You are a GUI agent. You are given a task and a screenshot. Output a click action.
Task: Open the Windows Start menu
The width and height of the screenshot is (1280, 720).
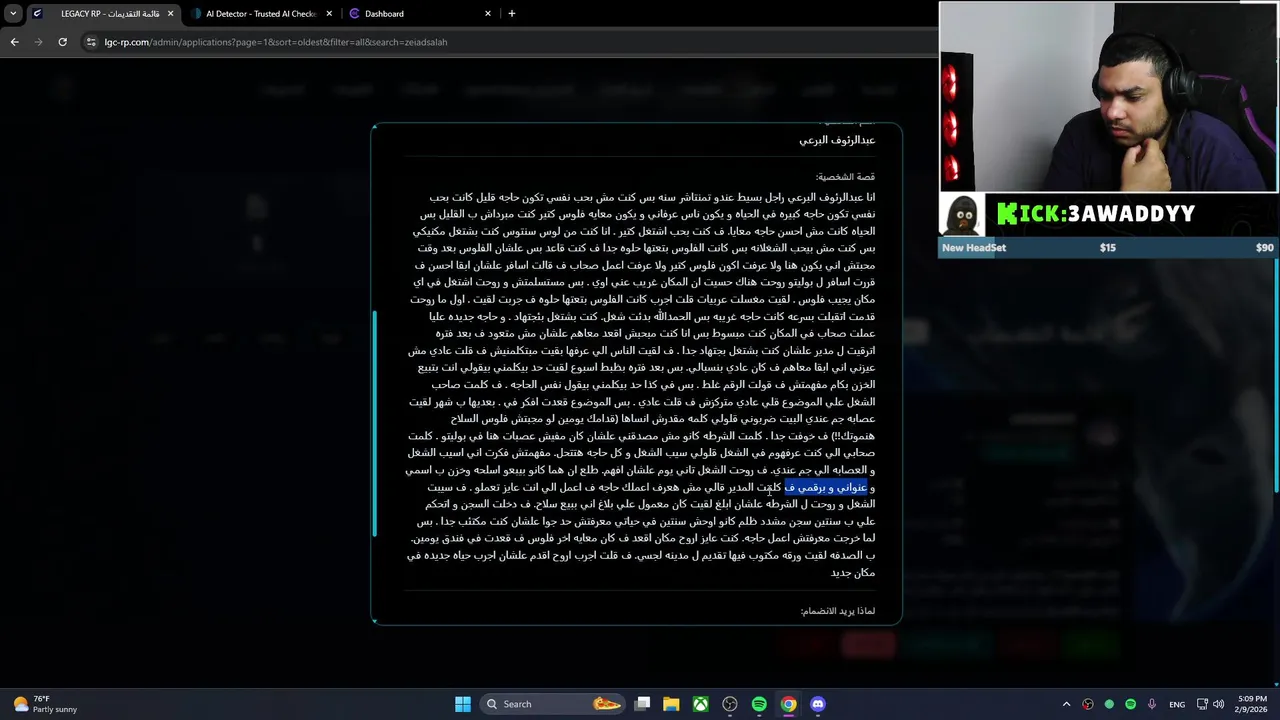pos(463,704)
